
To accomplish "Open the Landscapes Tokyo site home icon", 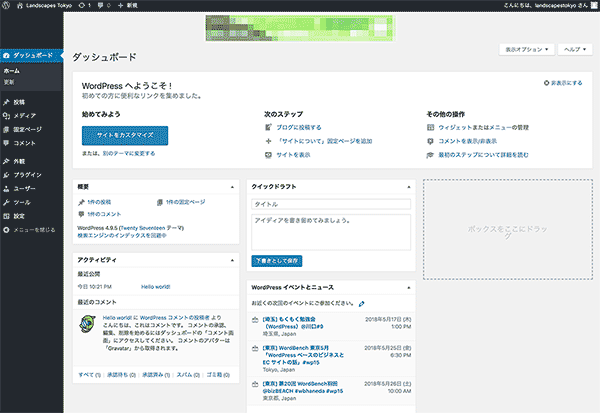I will pos(20,5).
